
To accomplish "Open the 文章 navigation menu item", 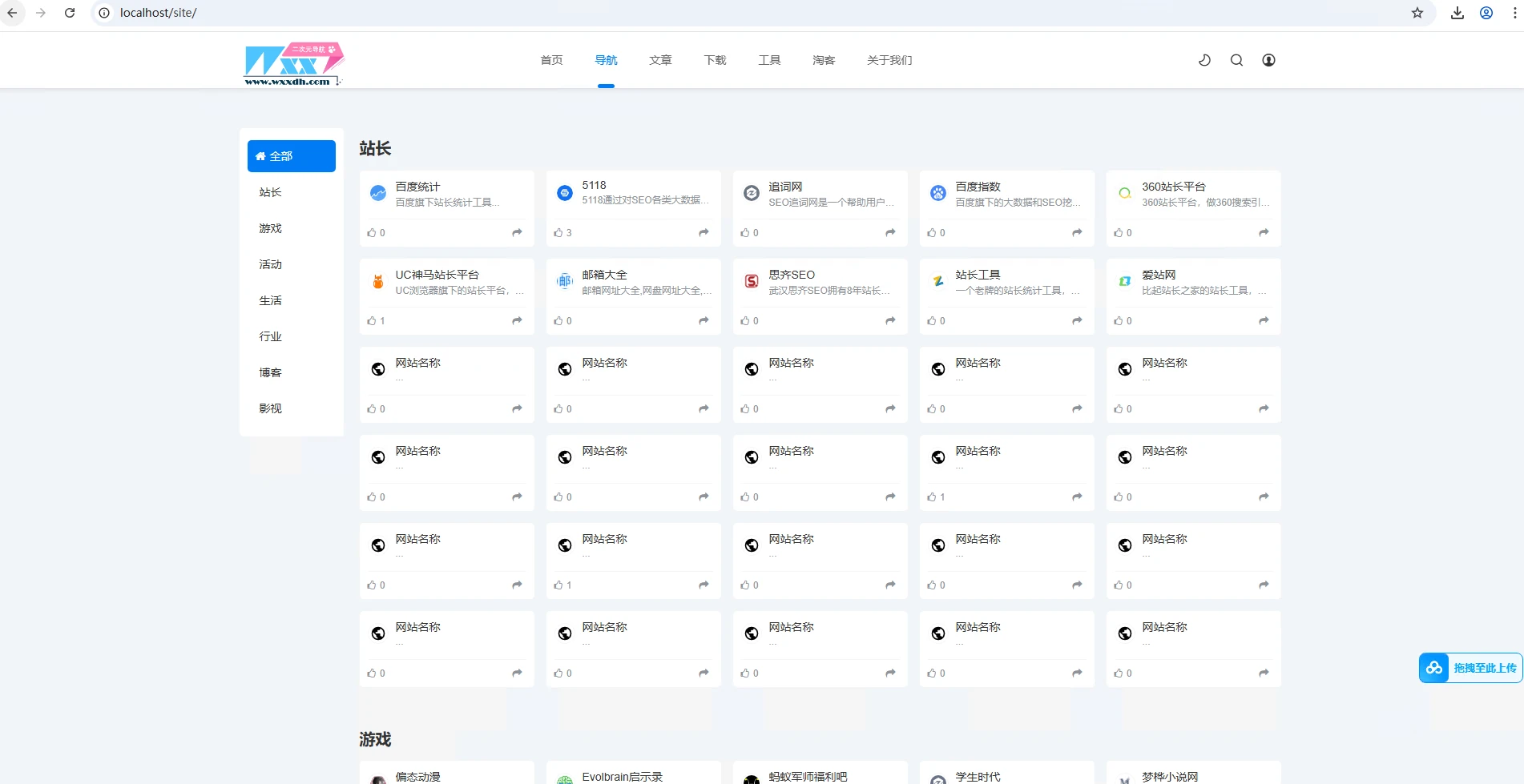I will pyautogui.click(x=660, y=60).
